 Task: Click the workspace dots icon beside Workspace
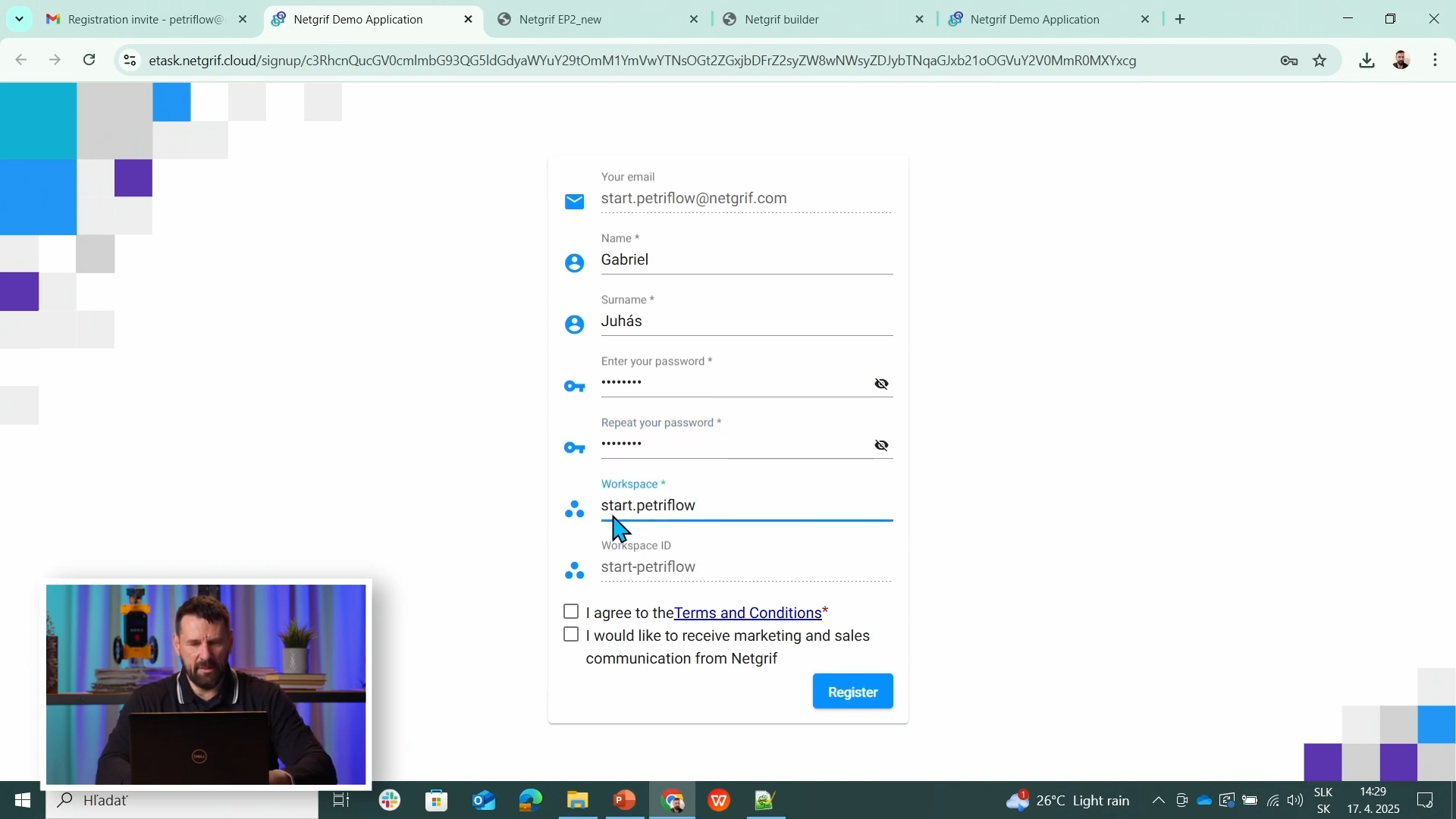point(574,510)
